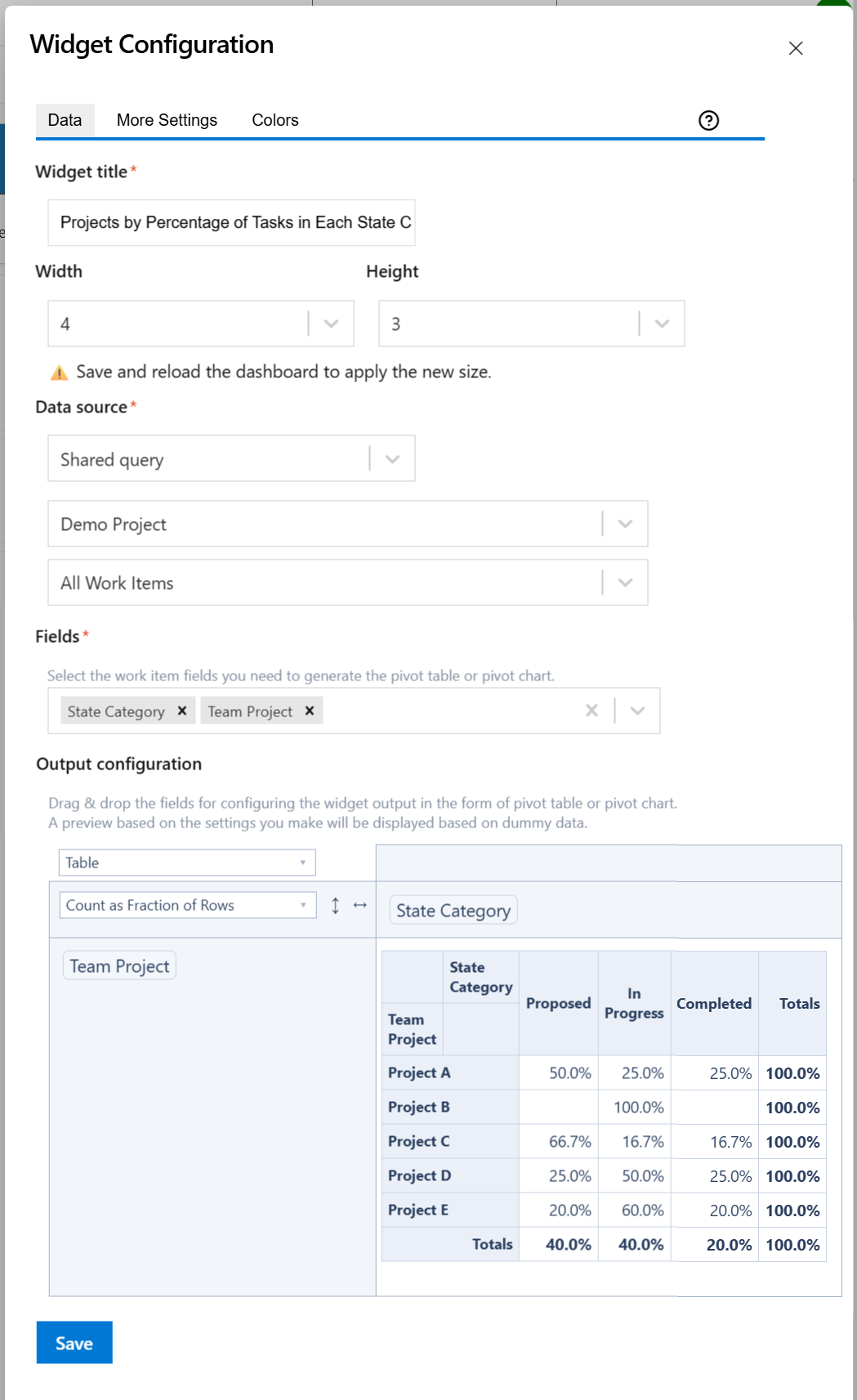Click Project E In Progress 60.0% cell
The width and height of the screenshot is (857, 1400).
tap(634, 1210)
